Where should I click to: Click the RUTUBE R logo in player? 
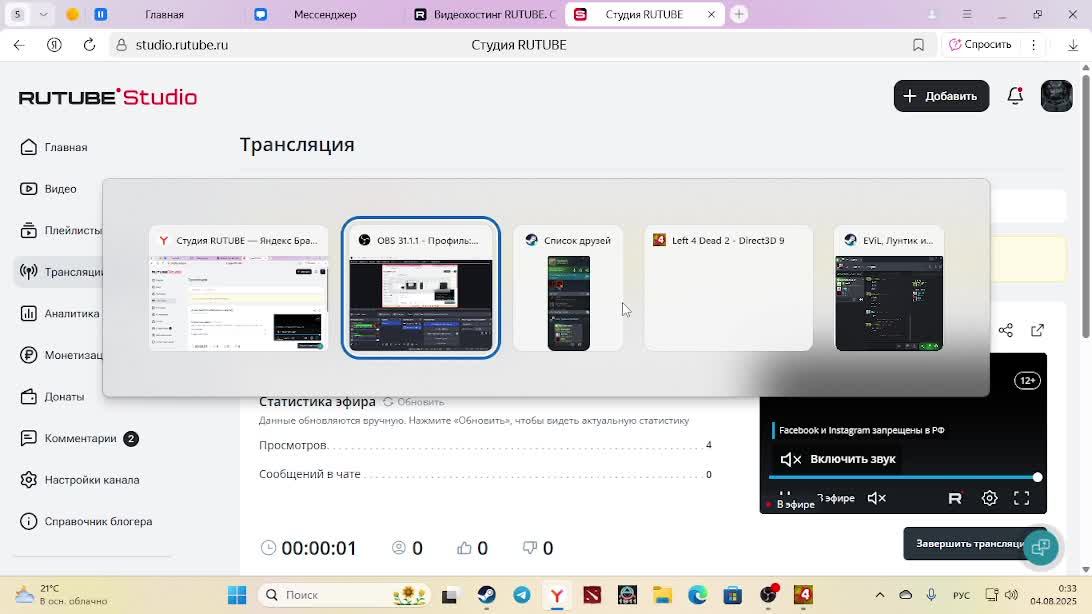(x=955, y=498)
